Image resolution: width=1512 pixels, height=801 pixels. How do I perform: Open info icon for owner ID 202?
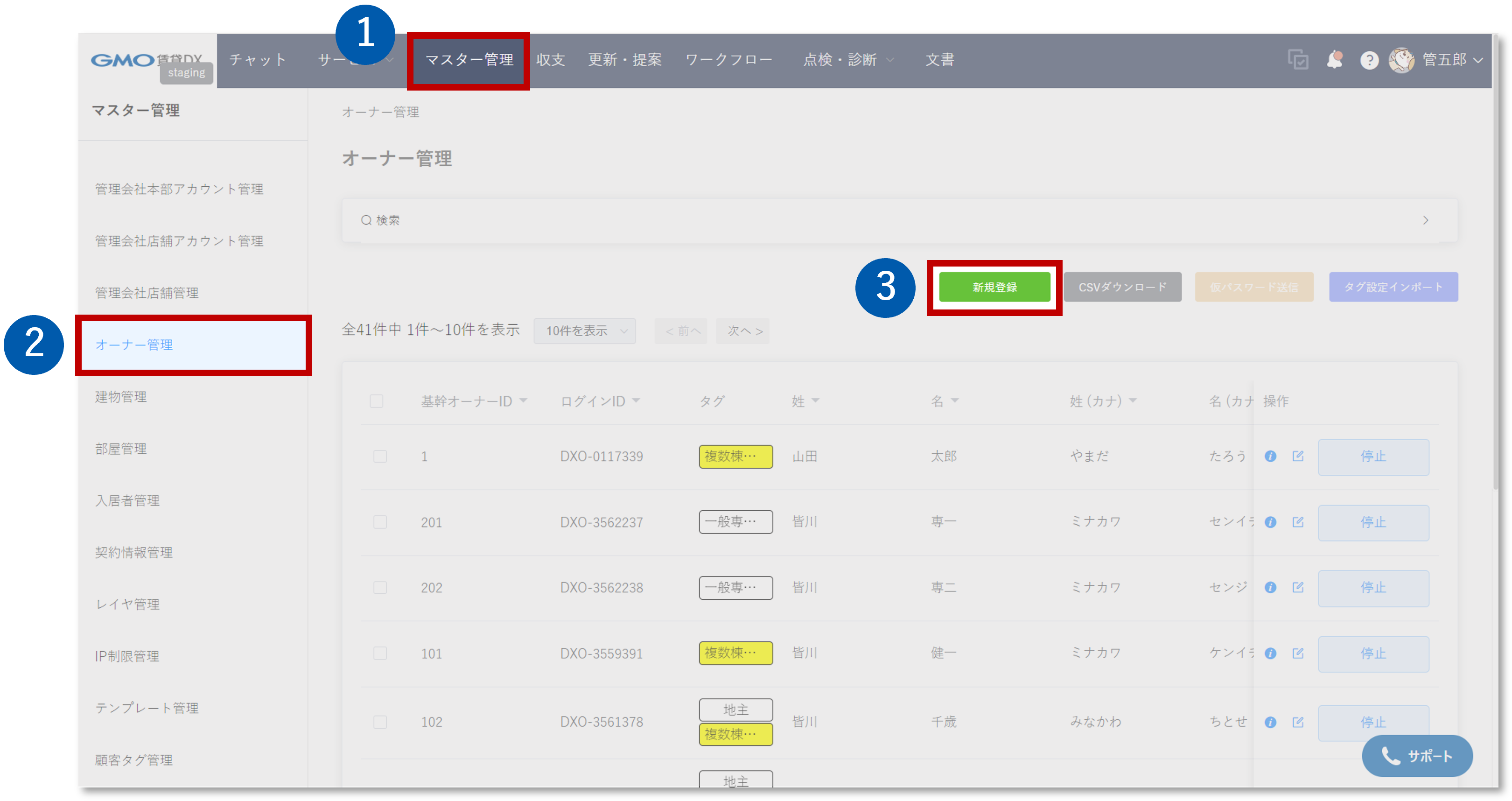click(x=1270, y=587)
